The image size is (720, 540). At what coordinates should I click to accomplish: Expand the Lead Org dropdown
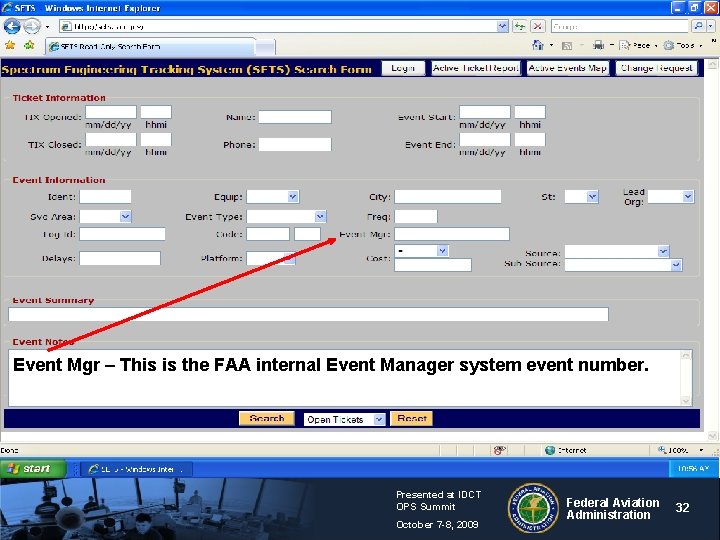click(x=687, y=197)
